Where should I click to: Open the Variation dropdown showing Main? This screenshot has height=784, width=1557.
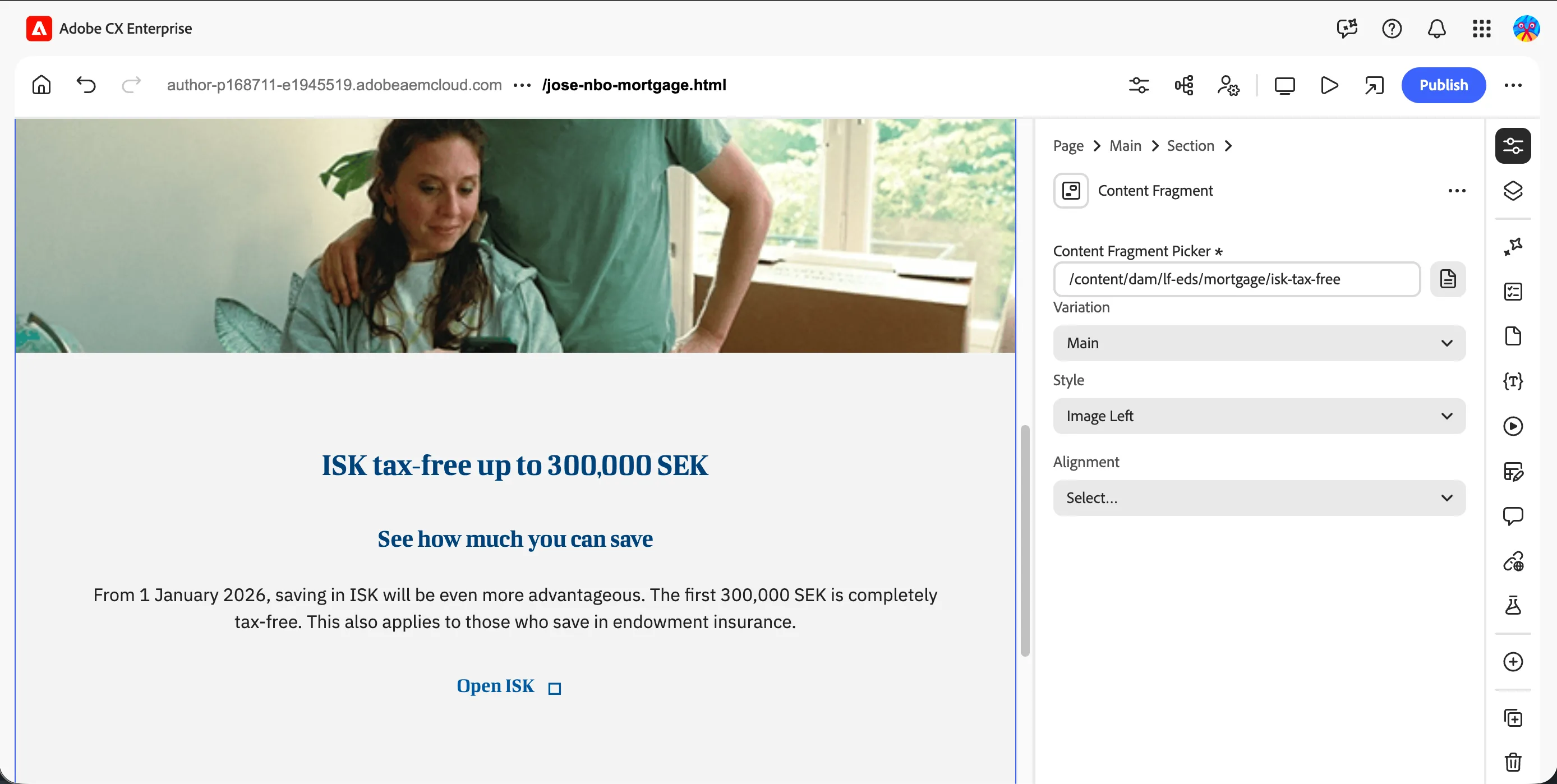(1259, 343)
